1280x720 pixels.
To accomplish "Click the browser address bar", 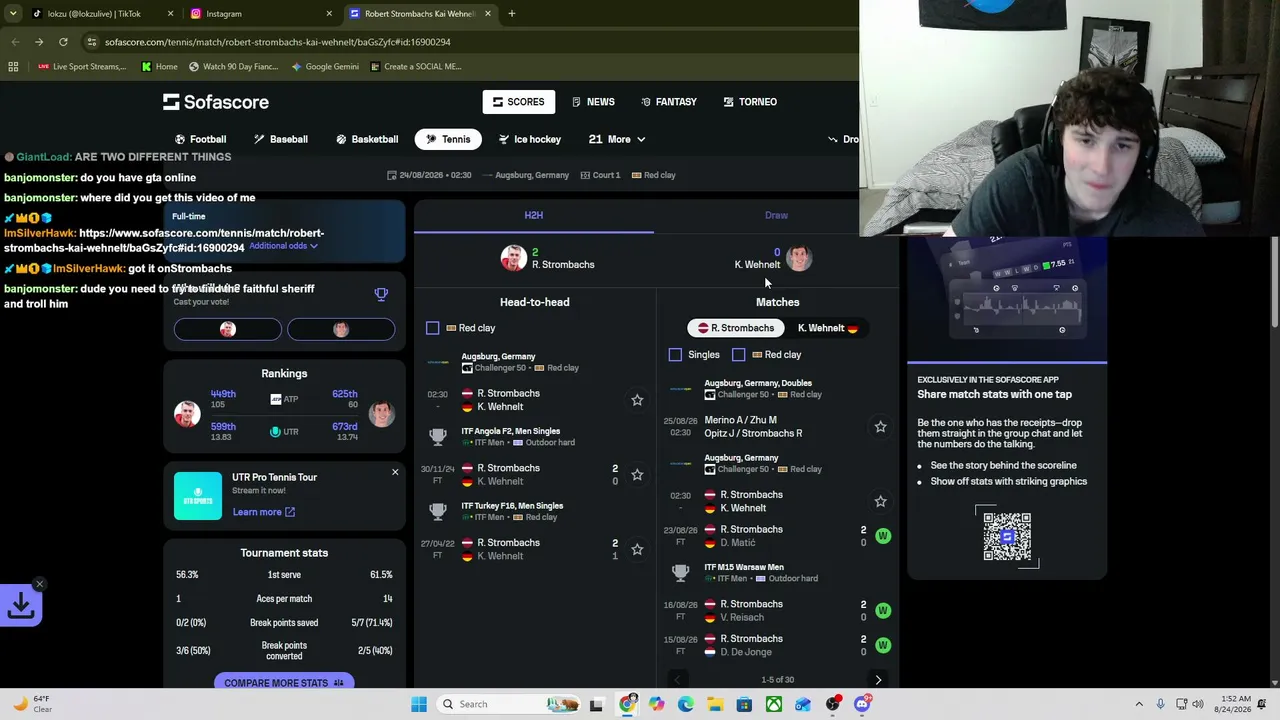I will coord(470,42).
